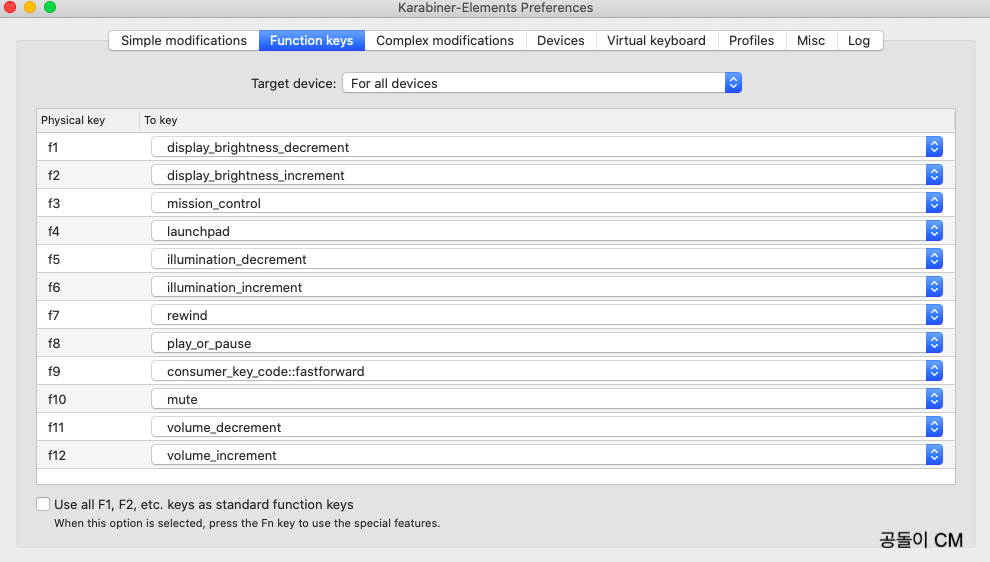Change f2 display_brightness_increment mapping
Image resolution: width=990 pixels, height=562 pixels.
click(547, 175)
